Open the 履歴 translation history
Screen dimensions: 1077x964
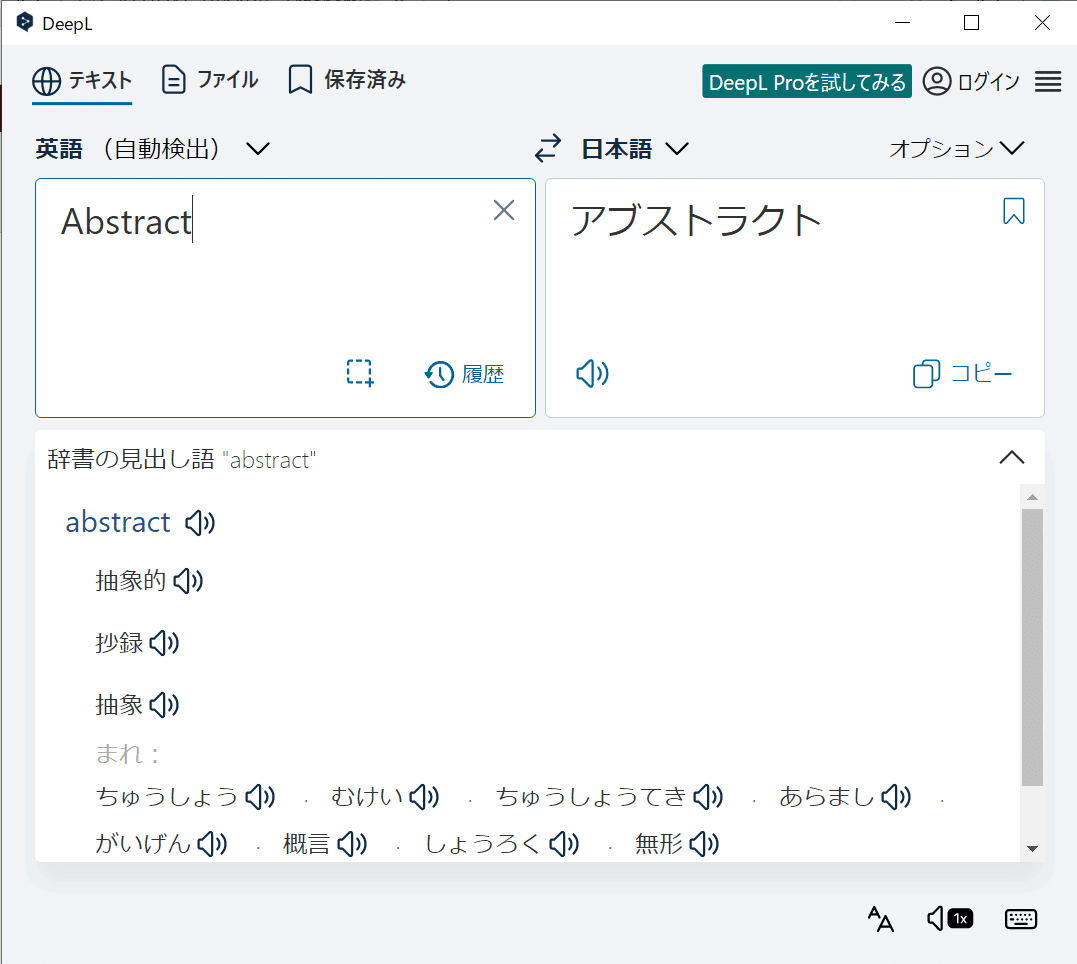tap(464, 373)
